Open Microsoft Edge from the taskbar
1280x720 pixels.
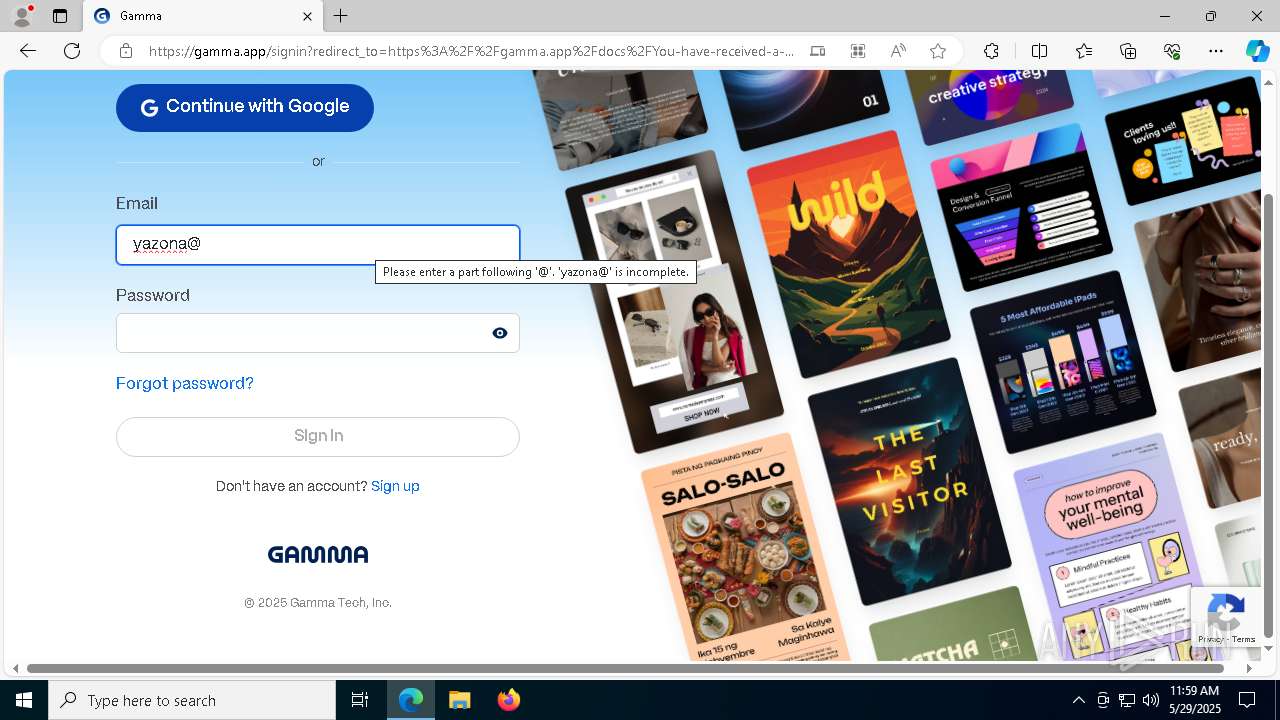411,700
